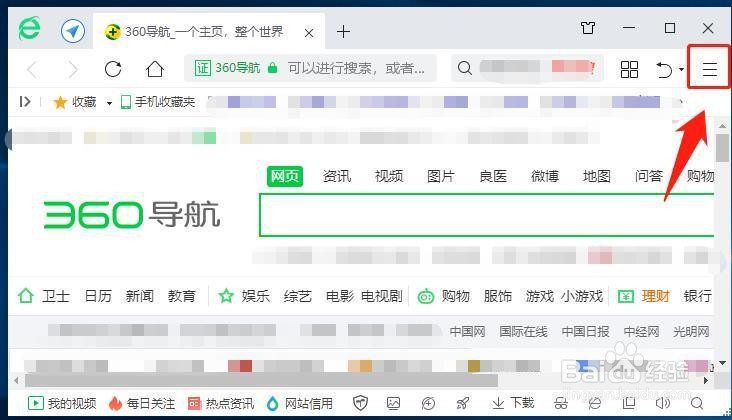Viewport: 732px width, 420px height.
Task: Click the green lock security icon in address bar
Action: point(272,68)
